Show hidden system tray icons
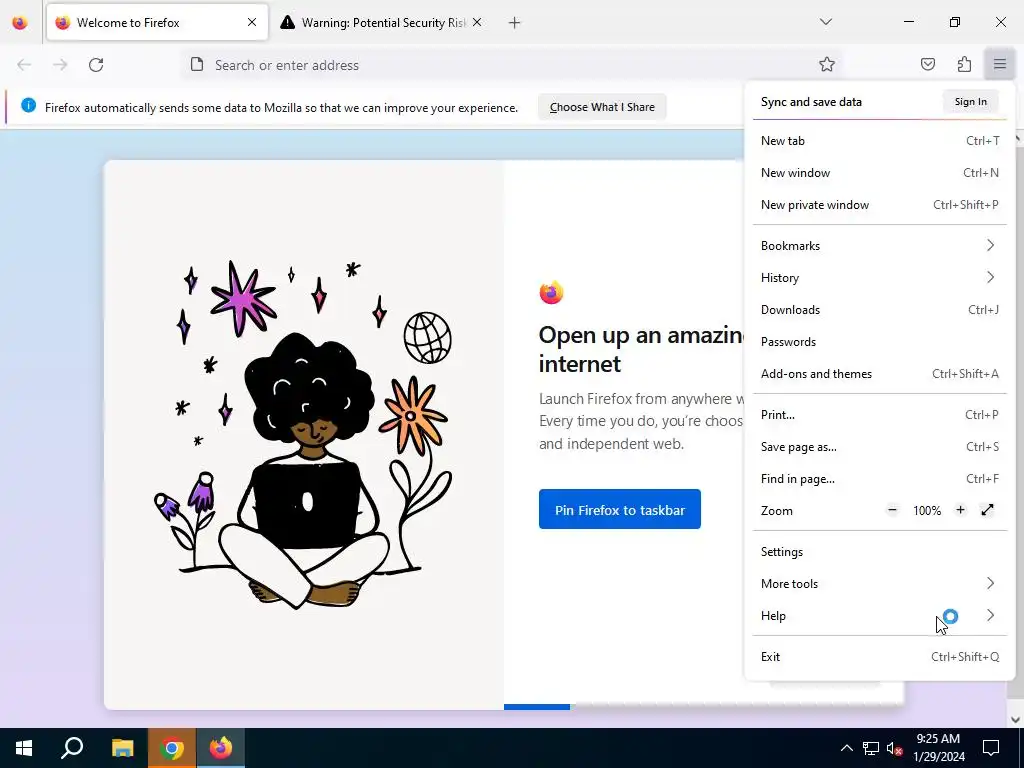Image resolution: width=1024 pixels, height=768 pixels. (846, 748)
